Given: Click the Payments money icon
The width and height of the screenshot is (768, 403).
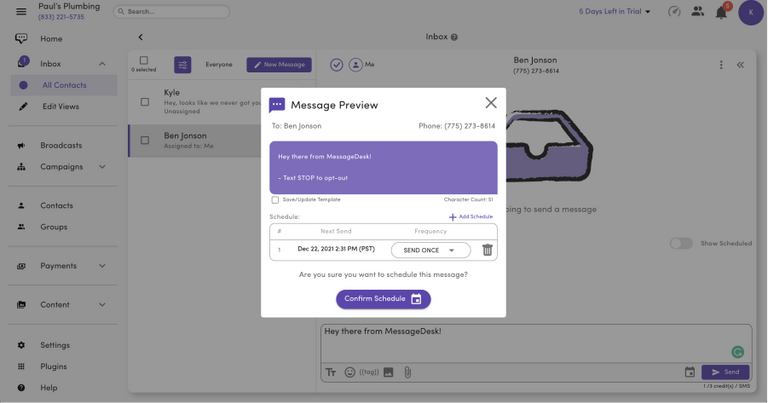Looking at the screenshot, I should pyautogui.click(x=21, y=266).
